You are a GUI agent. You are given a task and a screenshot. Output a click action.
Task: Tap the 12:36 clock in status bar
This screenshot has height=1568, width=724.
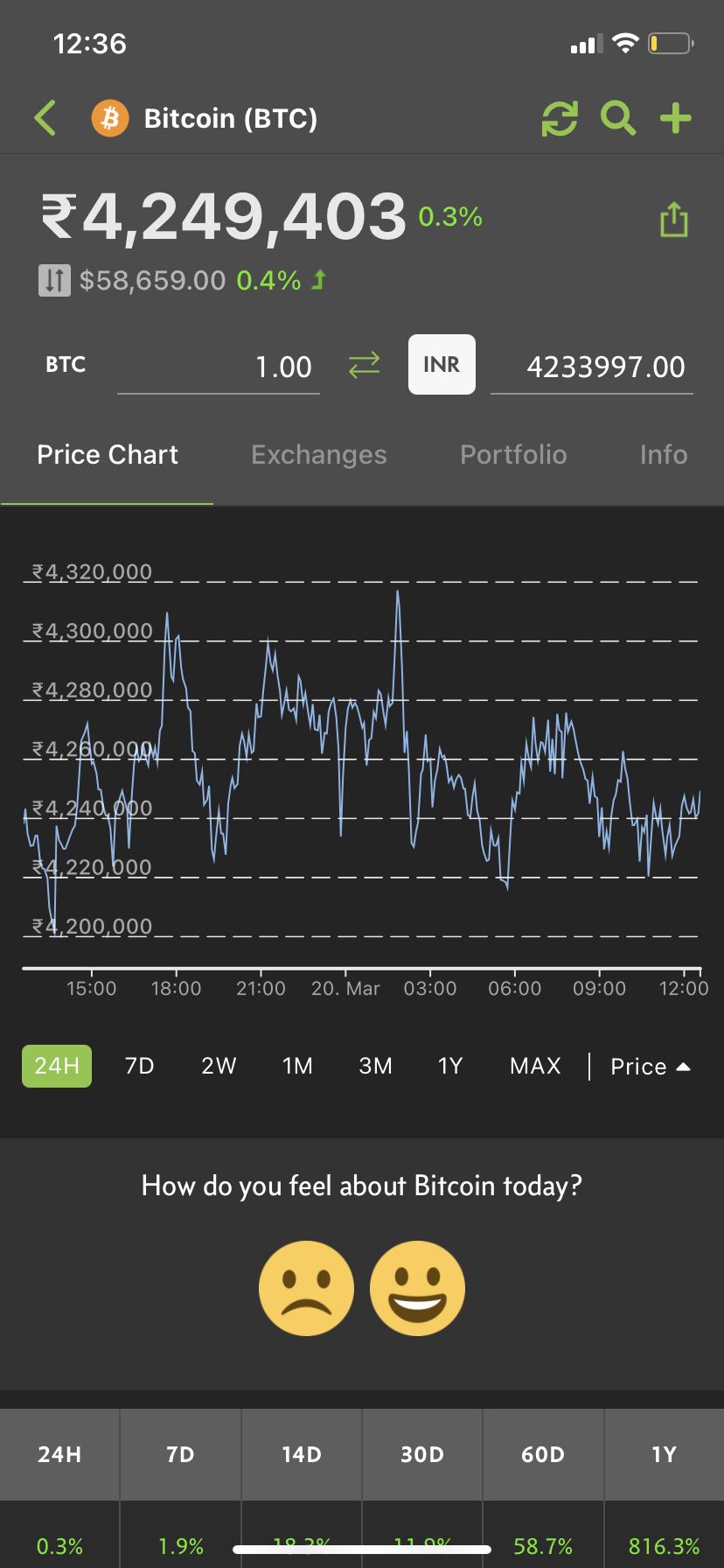90,44
